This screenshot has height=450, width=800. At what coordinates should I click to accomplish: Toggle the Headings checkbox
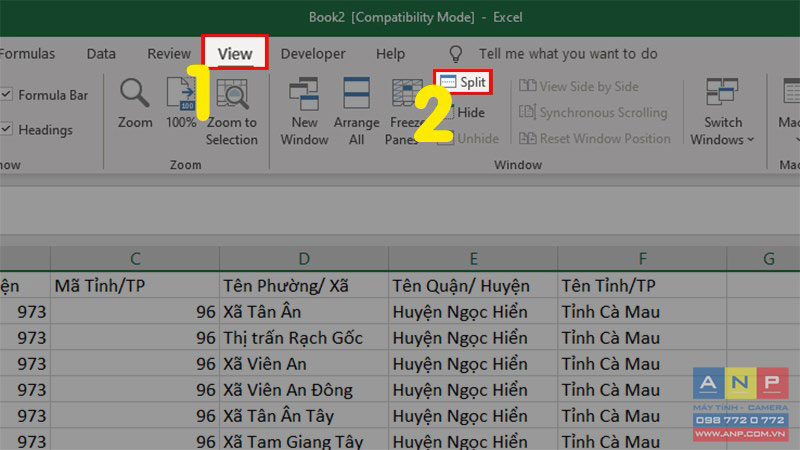pyautogui.click(x=7, y=129)
